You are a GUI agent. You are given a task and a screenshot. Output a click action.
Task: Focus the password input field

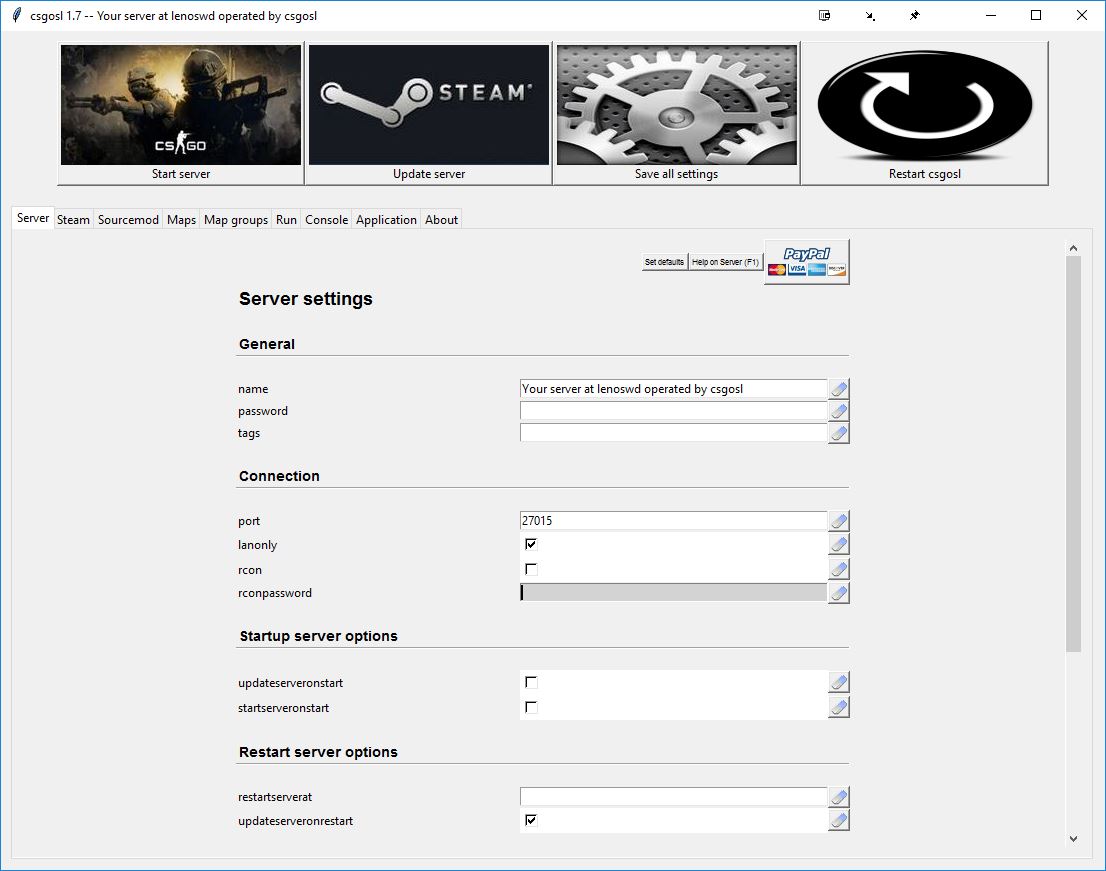[x=673, y=410]
